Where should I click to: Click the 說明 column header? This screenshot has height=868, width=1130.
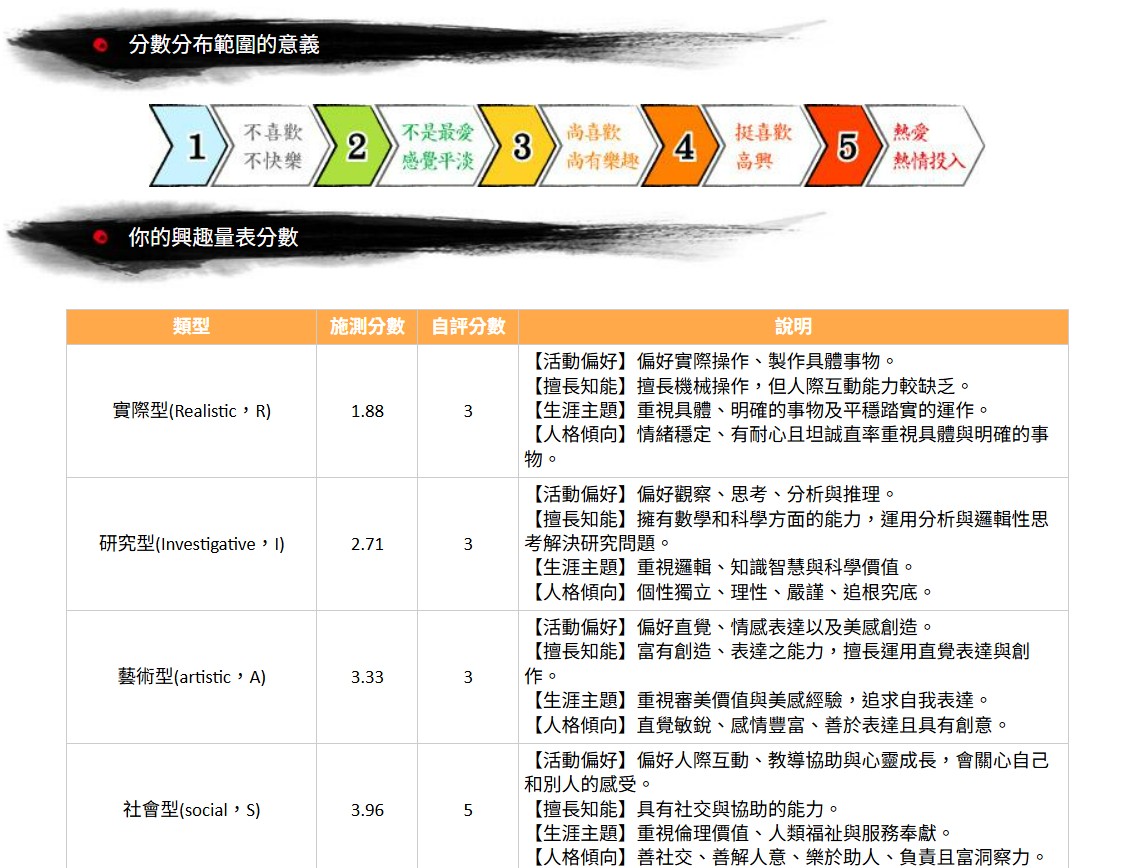pyautogui.click(x=793, y=327)
